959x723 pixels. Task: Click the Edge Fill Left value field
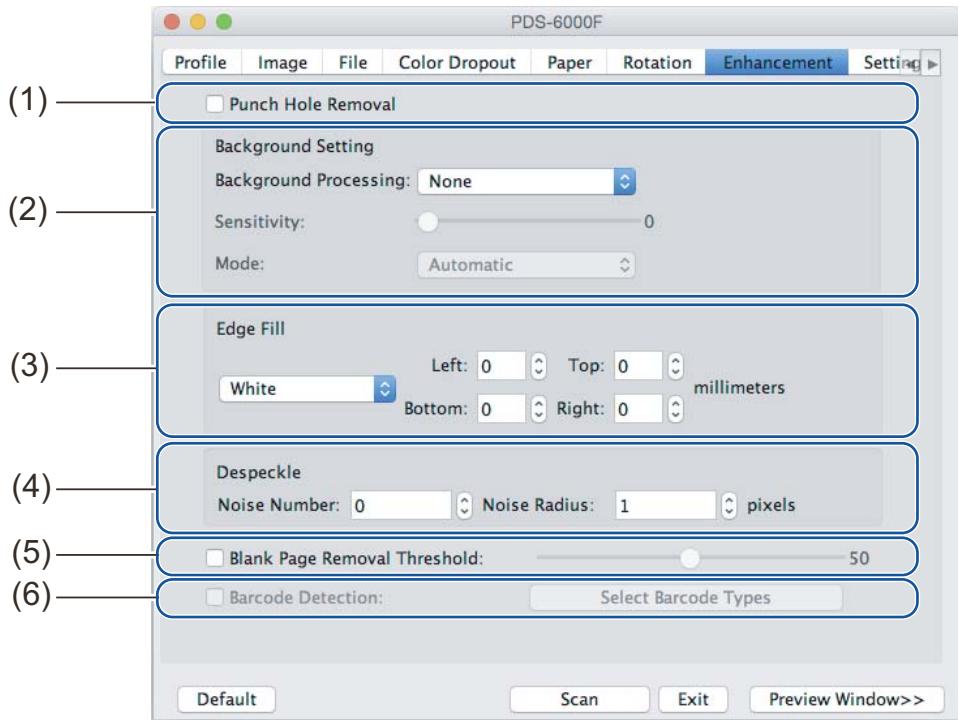[x=501, y=366]
